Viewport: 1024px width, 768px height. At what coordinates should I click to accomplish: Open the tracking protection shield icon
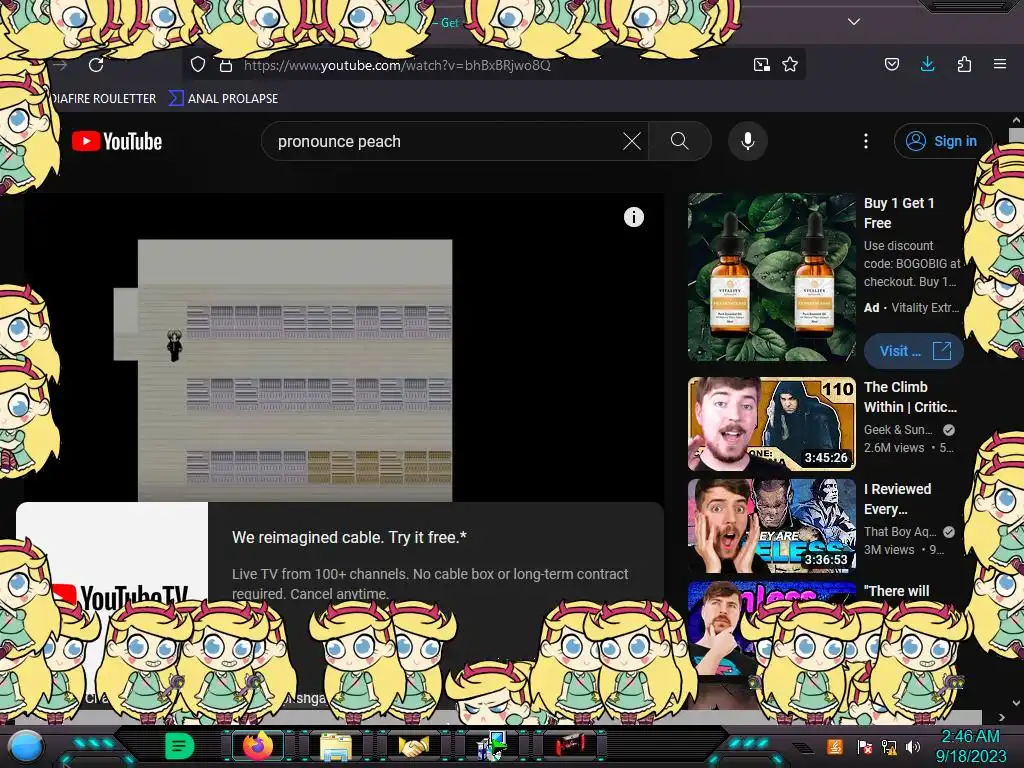click(198, 65)
